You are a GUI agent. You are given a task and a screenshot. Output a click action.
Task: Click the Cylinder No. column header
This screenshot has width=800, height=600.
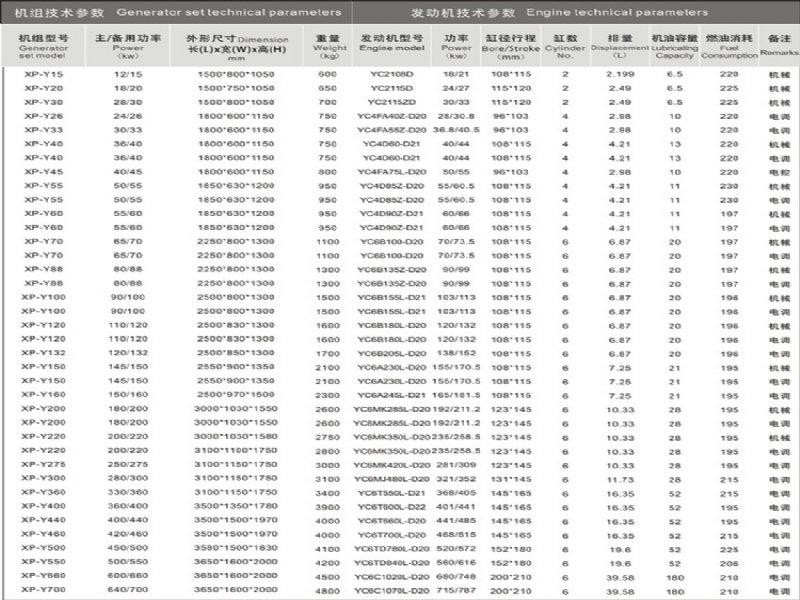coord(566,45)
